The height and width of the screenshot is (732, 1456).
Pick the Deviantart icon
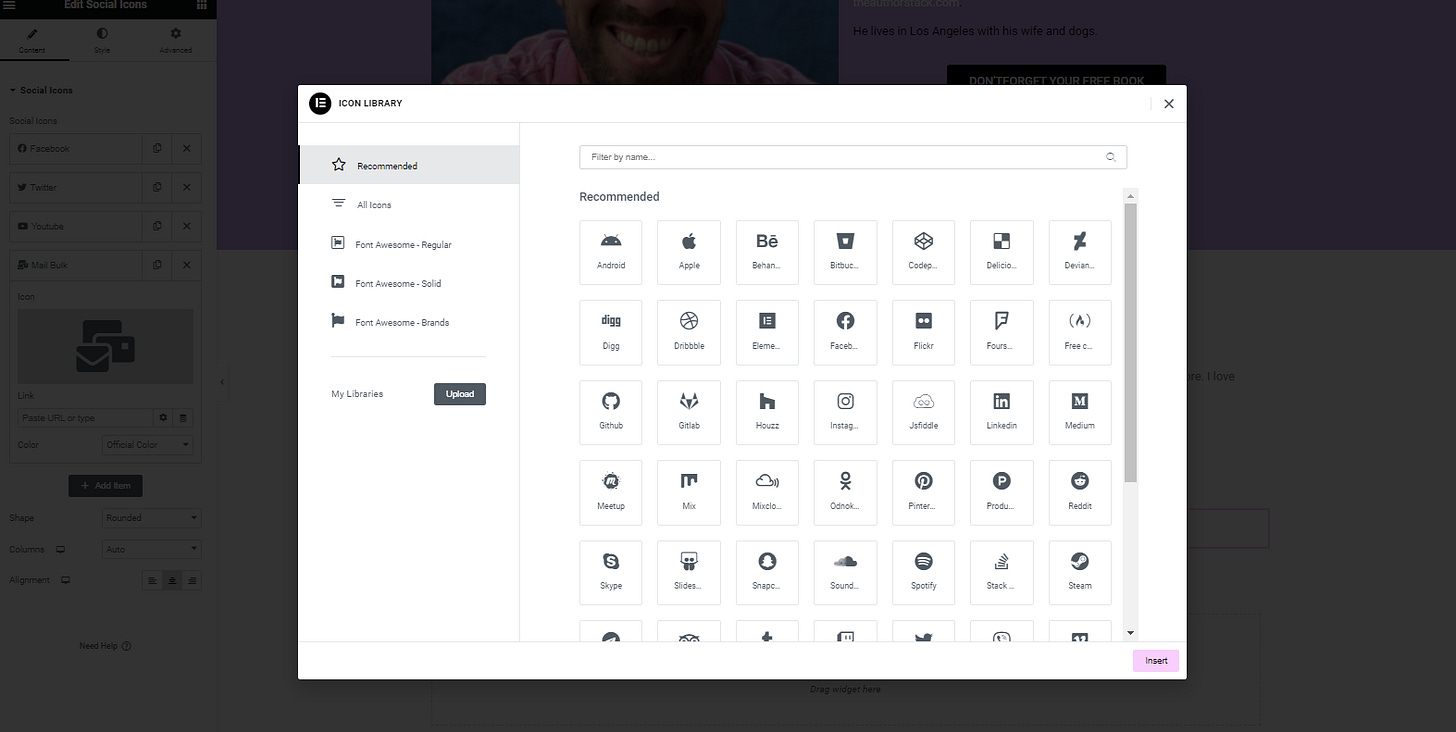(1080, 252)
